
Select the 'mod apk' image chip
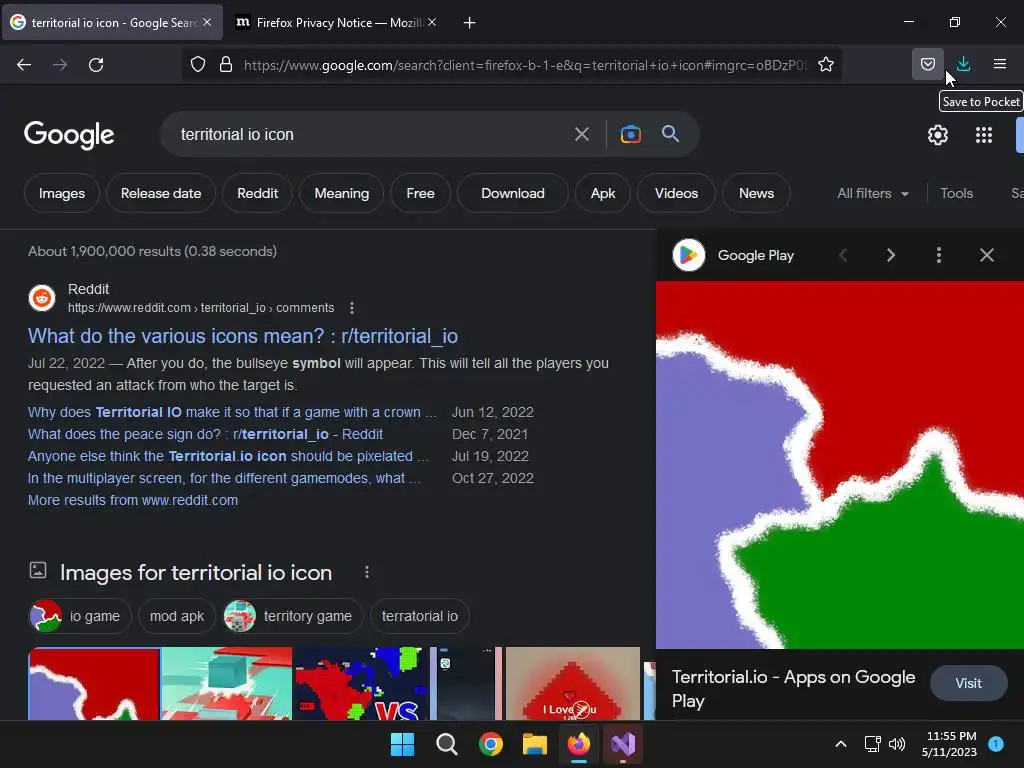point(176,616)
